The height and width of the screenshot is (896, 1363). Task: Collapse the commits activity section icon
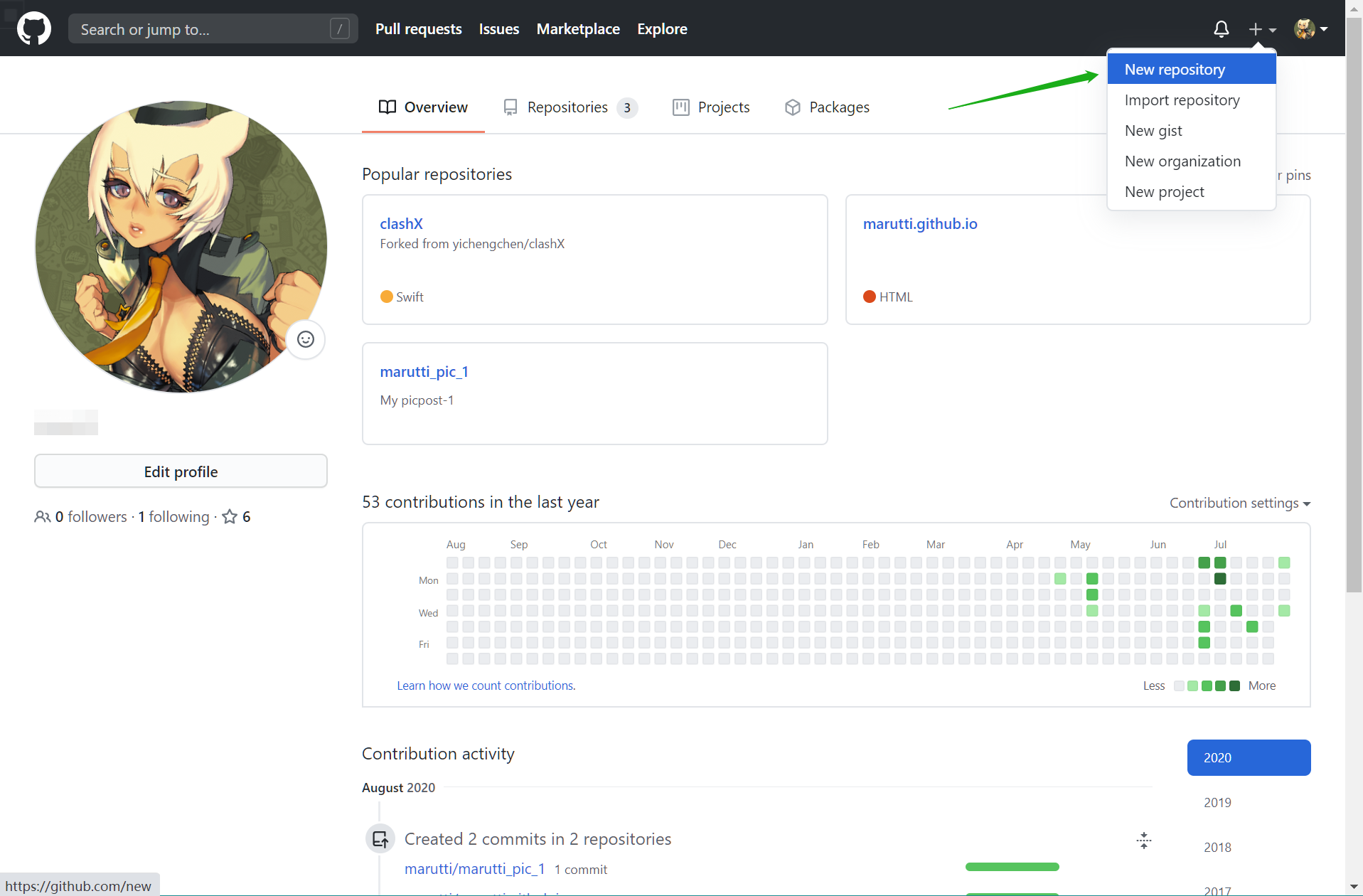click(1144, 841)
